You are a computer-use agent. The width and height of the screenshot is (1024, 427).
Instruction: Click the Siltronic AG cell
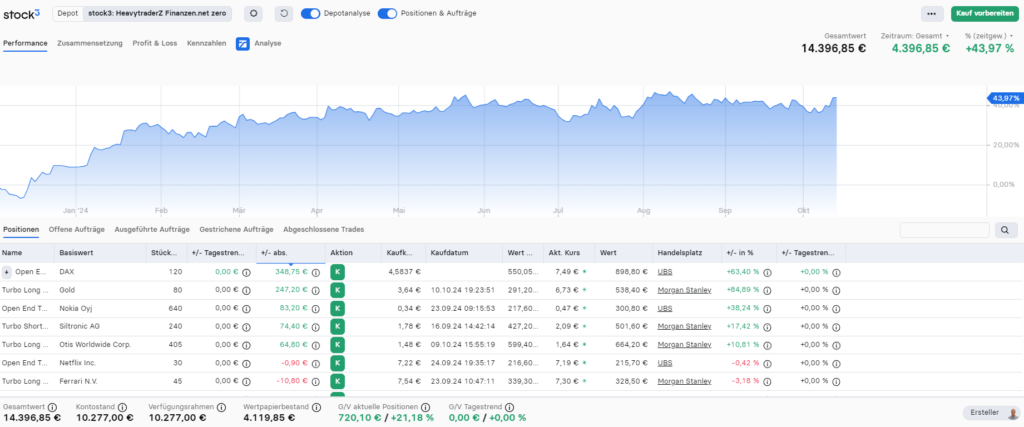(79, 326)
